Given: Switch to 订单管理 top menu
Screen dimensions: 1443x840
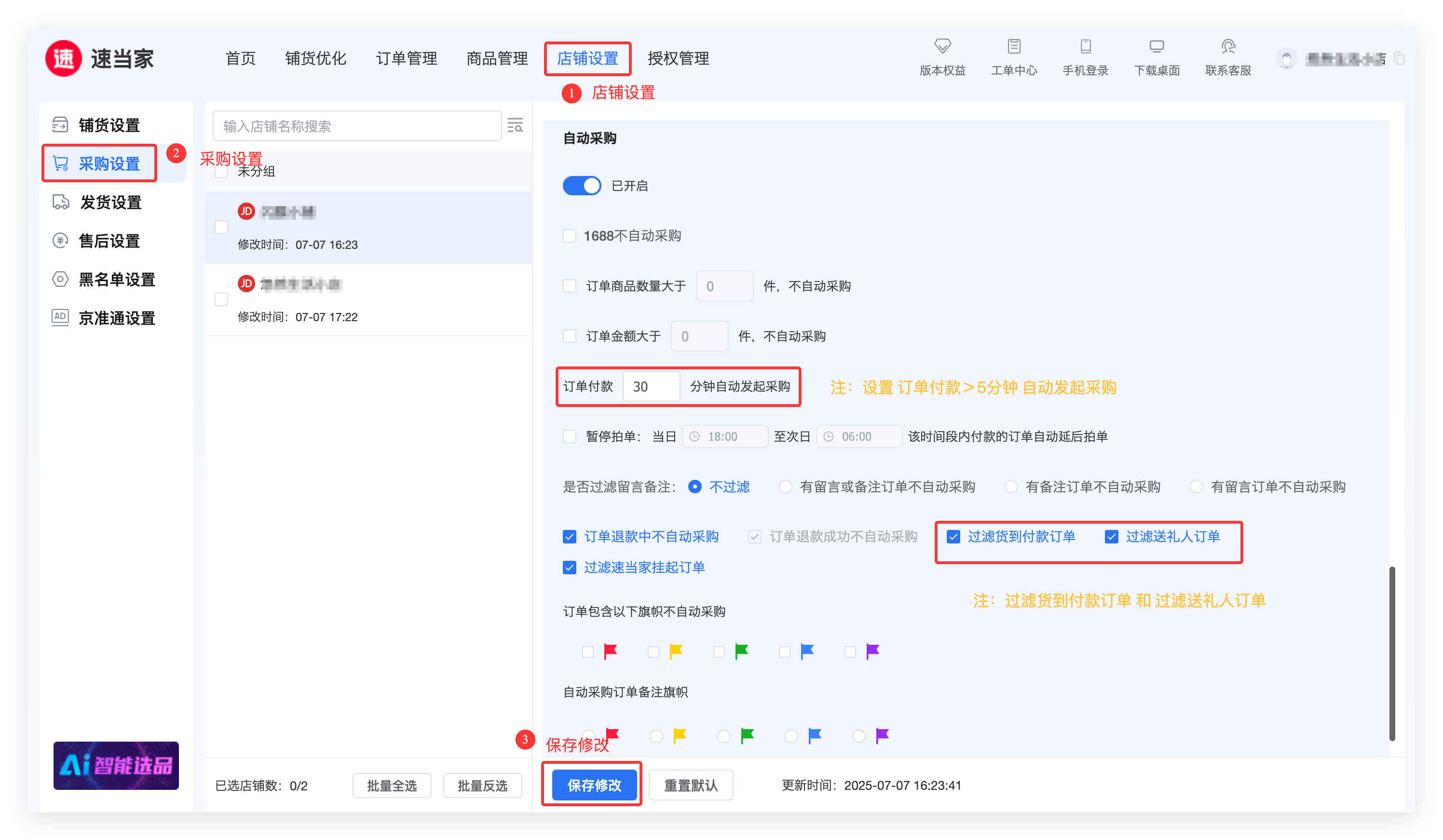Looking at the screenshot, I should click(406, 58).
